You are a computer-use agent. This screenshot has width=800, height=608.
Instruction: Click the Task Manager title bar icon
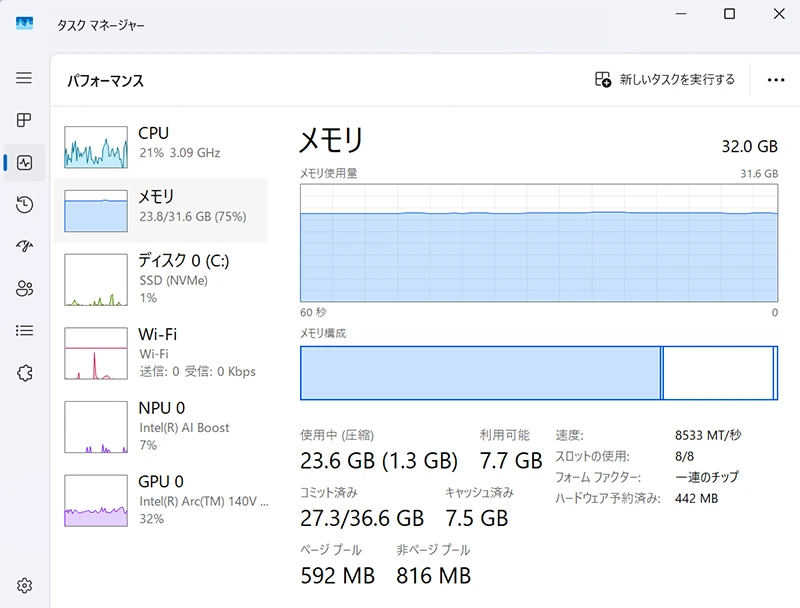coord(24,23)
